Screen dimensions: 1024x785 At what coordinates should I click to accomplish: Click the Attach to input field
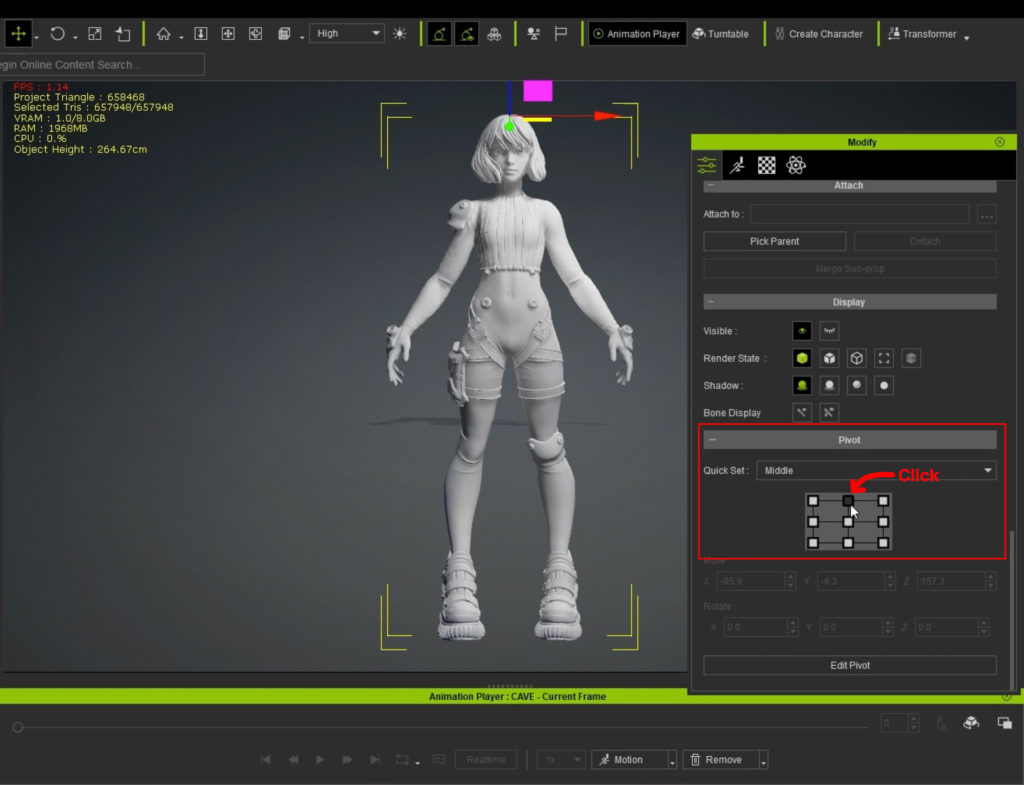click(859, 214)
